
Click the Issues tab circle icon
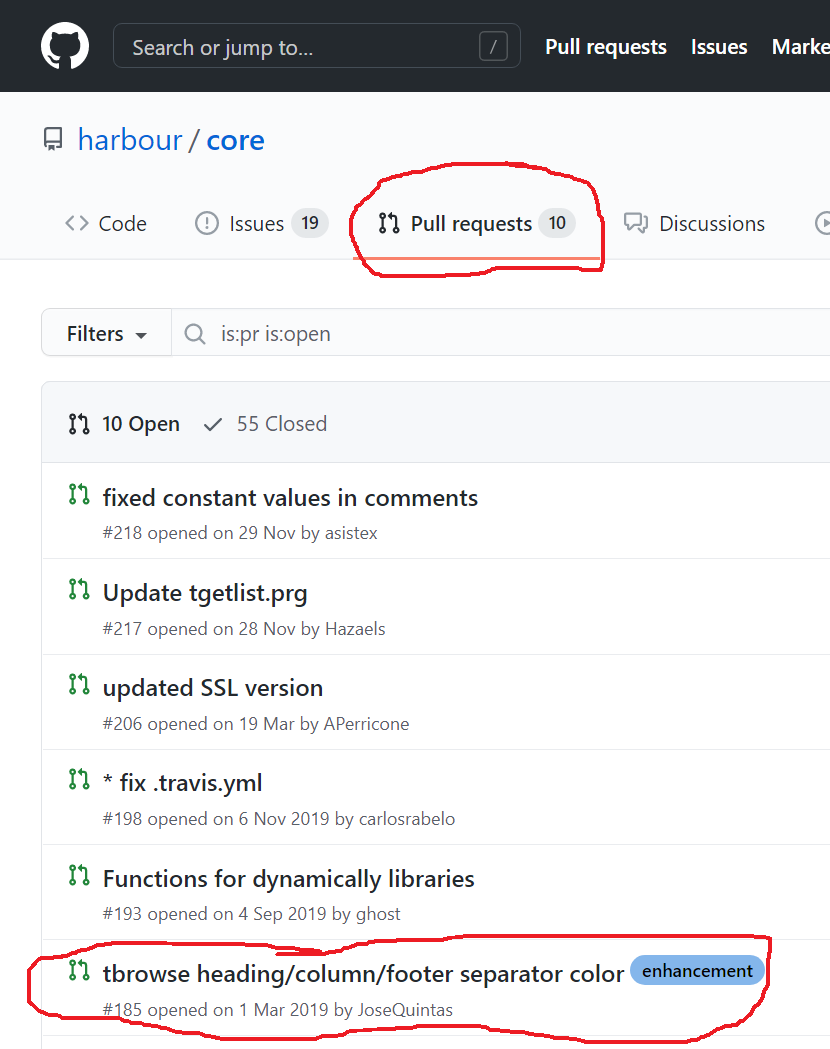pos(207,223)
